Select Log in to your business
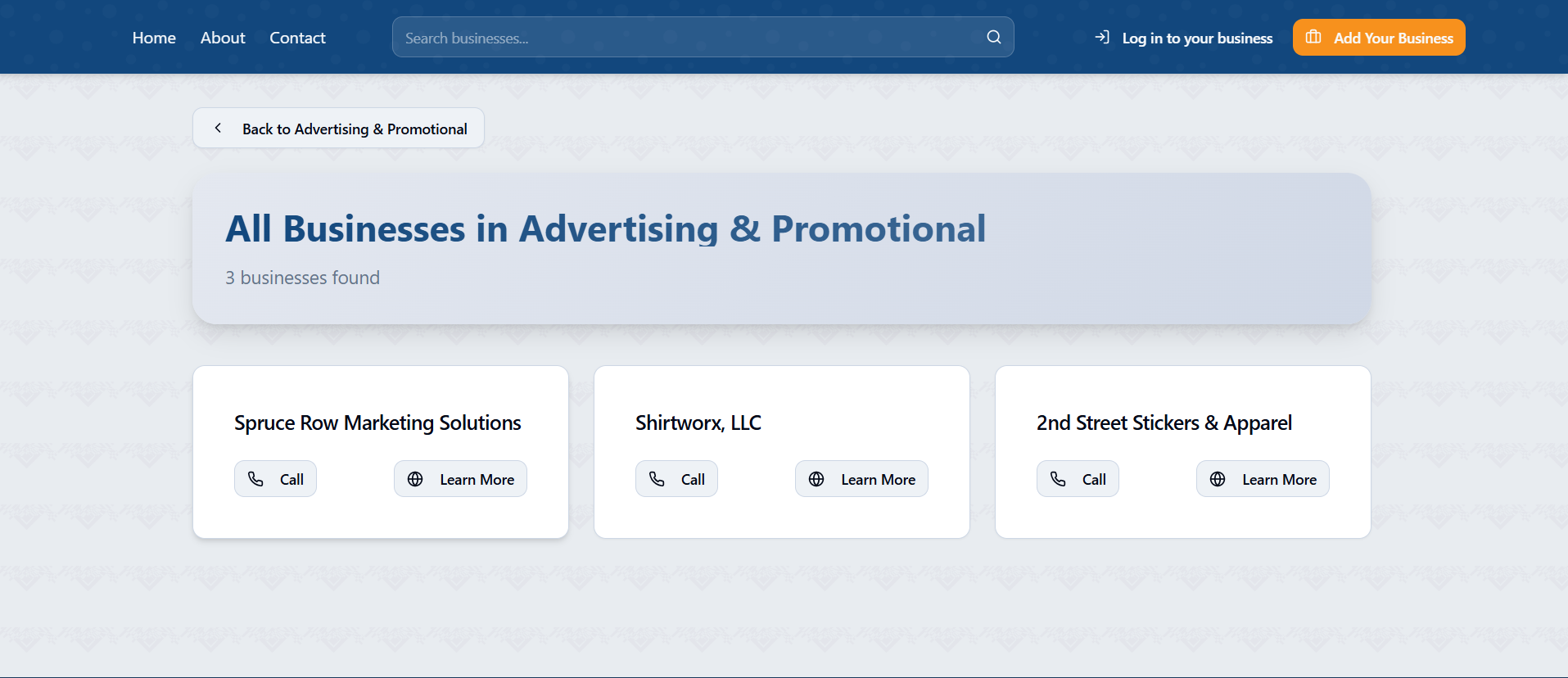The image size is (1568, 678). (x=1196, y=38)
